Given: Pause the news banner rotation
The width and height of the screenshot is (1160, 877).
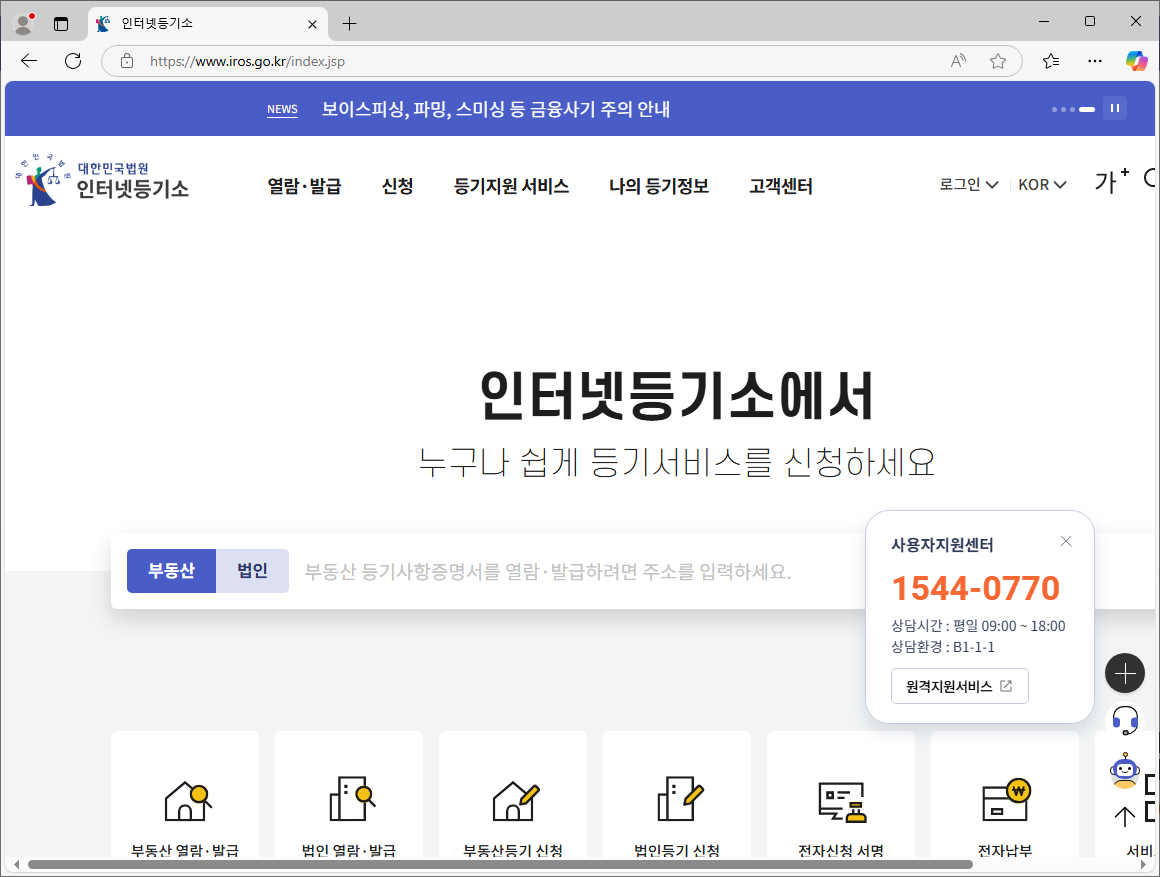Looking at the screenshot, I should 1114,107.
